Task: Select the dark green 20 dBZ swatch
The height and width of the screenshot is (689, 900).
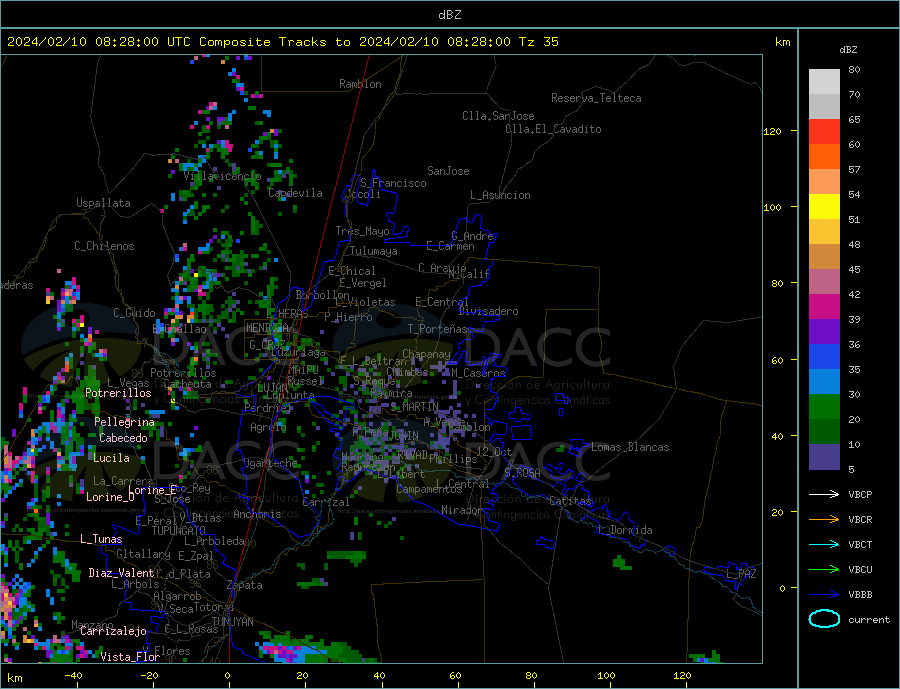Action: [x=824, y=432]
